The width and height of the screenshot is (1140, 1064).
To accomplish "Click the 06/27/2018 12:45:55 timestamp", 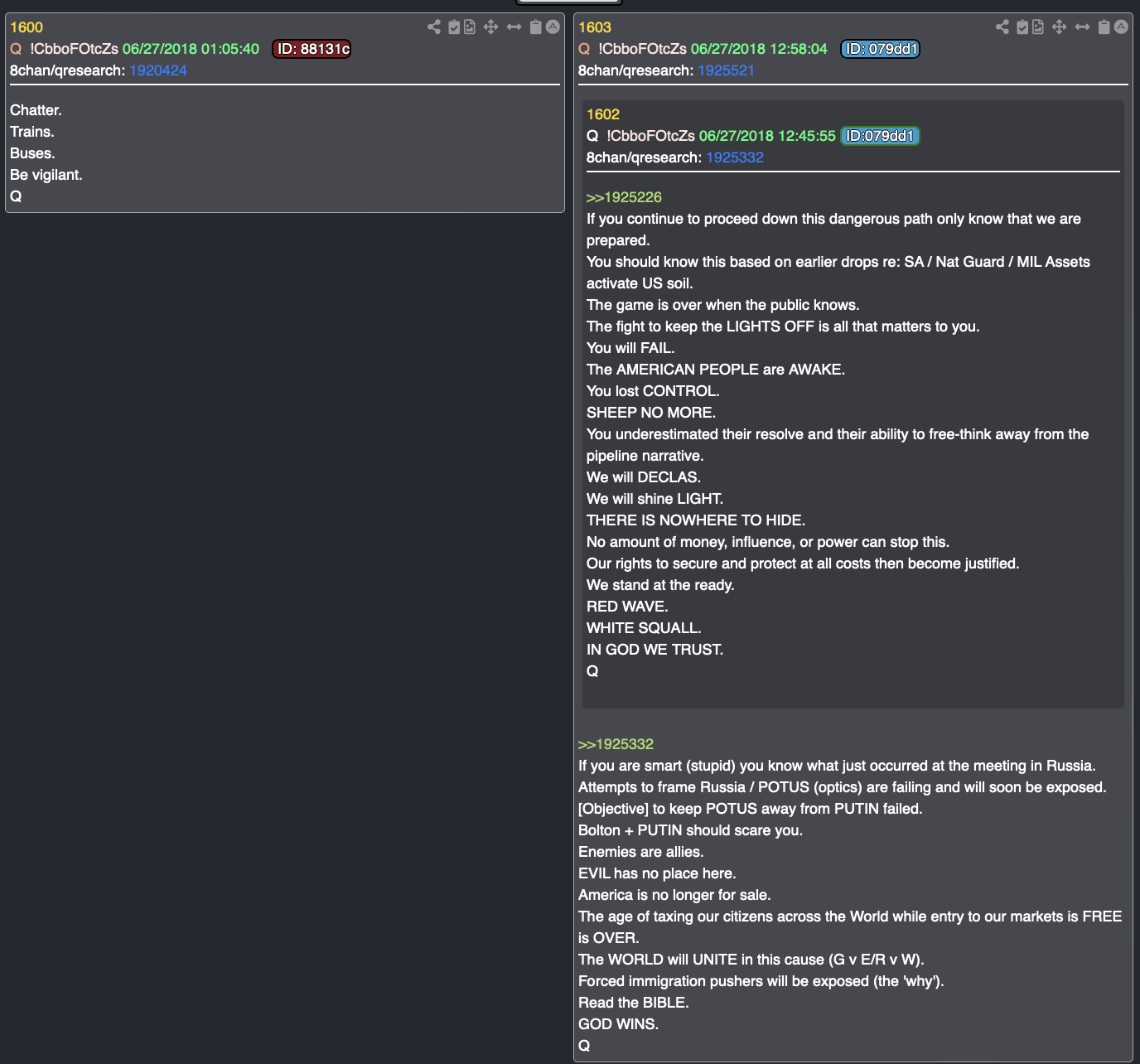I will [767, 136].
